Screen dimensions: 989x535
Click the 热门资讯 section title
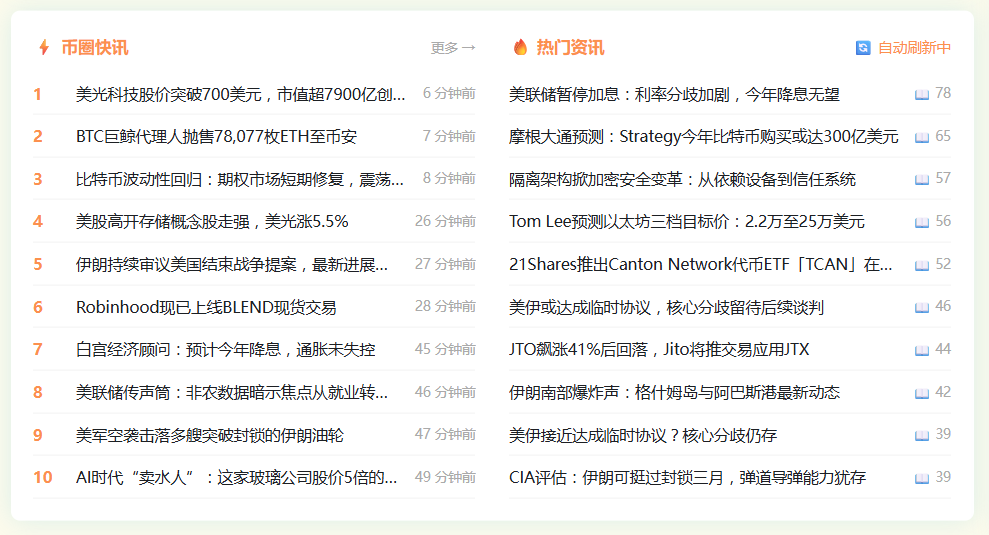[570, 48]
